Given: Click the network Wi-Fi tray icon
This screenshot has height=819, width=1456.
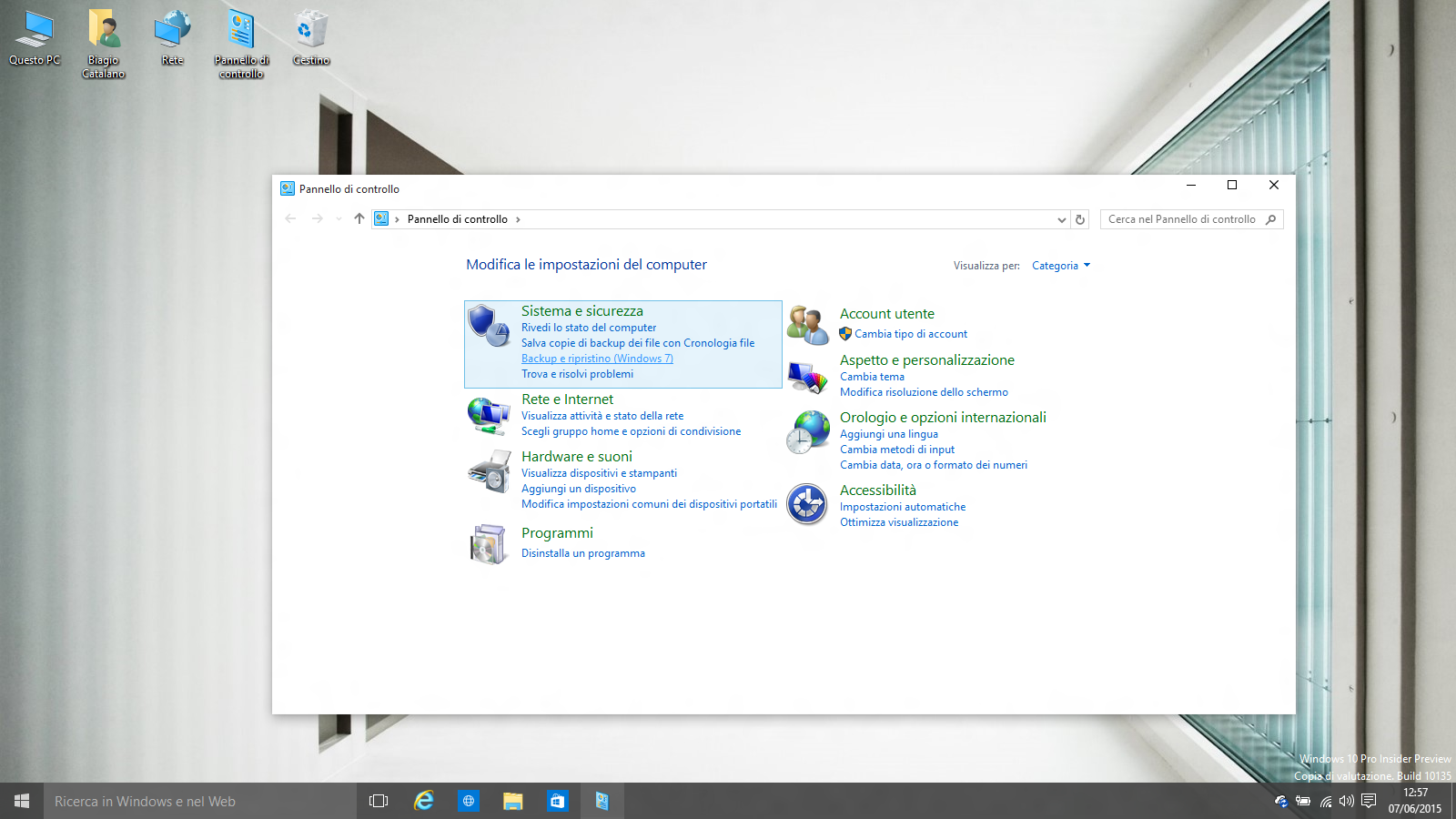Looking at the screenshot, I should 1326,801.
